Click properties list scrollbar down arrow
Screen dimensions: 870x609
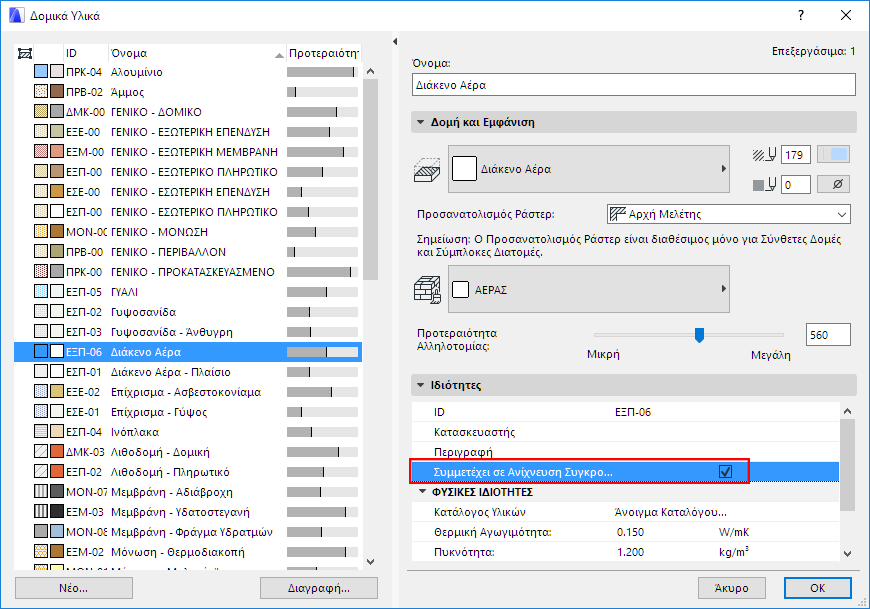coord(847,553)
